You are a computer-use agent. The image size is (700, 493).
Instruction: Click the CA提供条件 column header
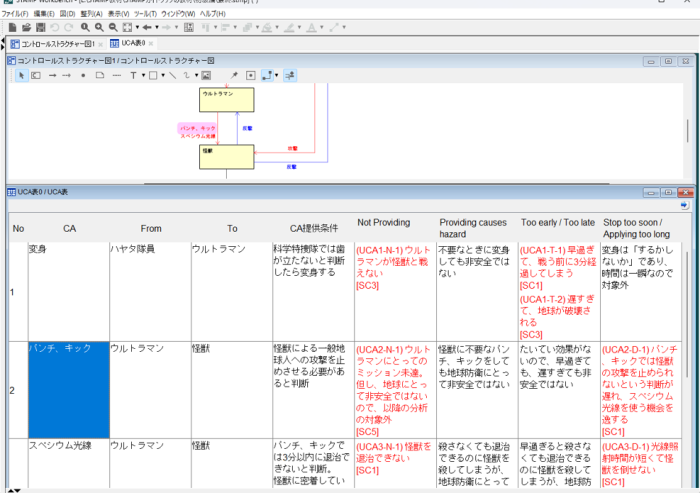[313, 229]
